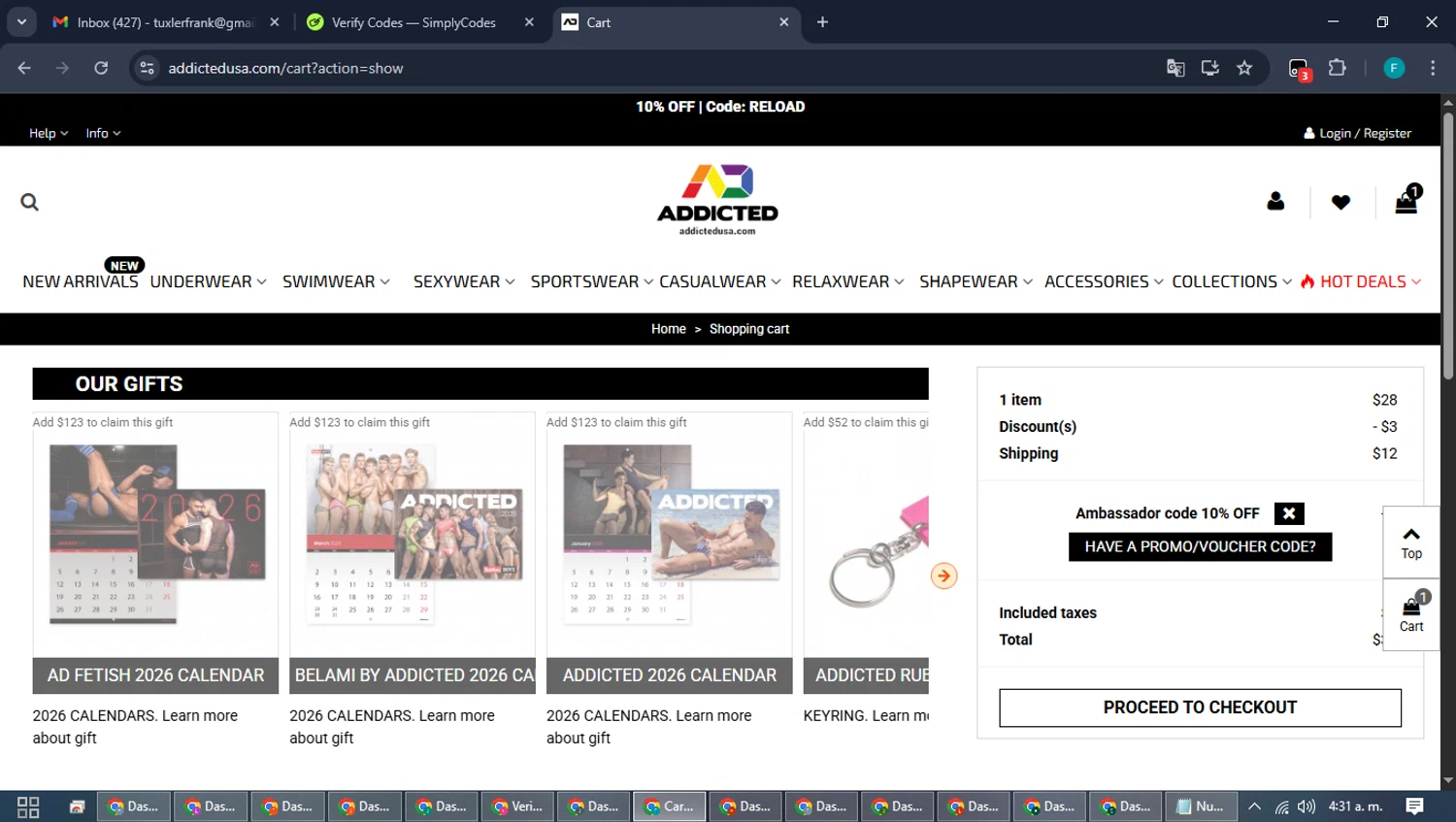Open the tab search dropdown arrow
The image size is (1456, 822).
(x=21, y=22)
